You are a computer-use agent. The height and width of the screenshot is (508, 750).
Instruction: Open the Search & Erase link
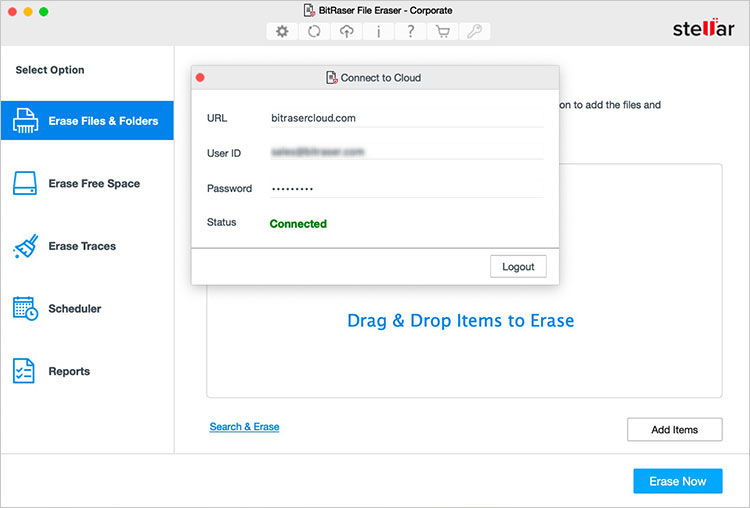click(x=244, y=427)
